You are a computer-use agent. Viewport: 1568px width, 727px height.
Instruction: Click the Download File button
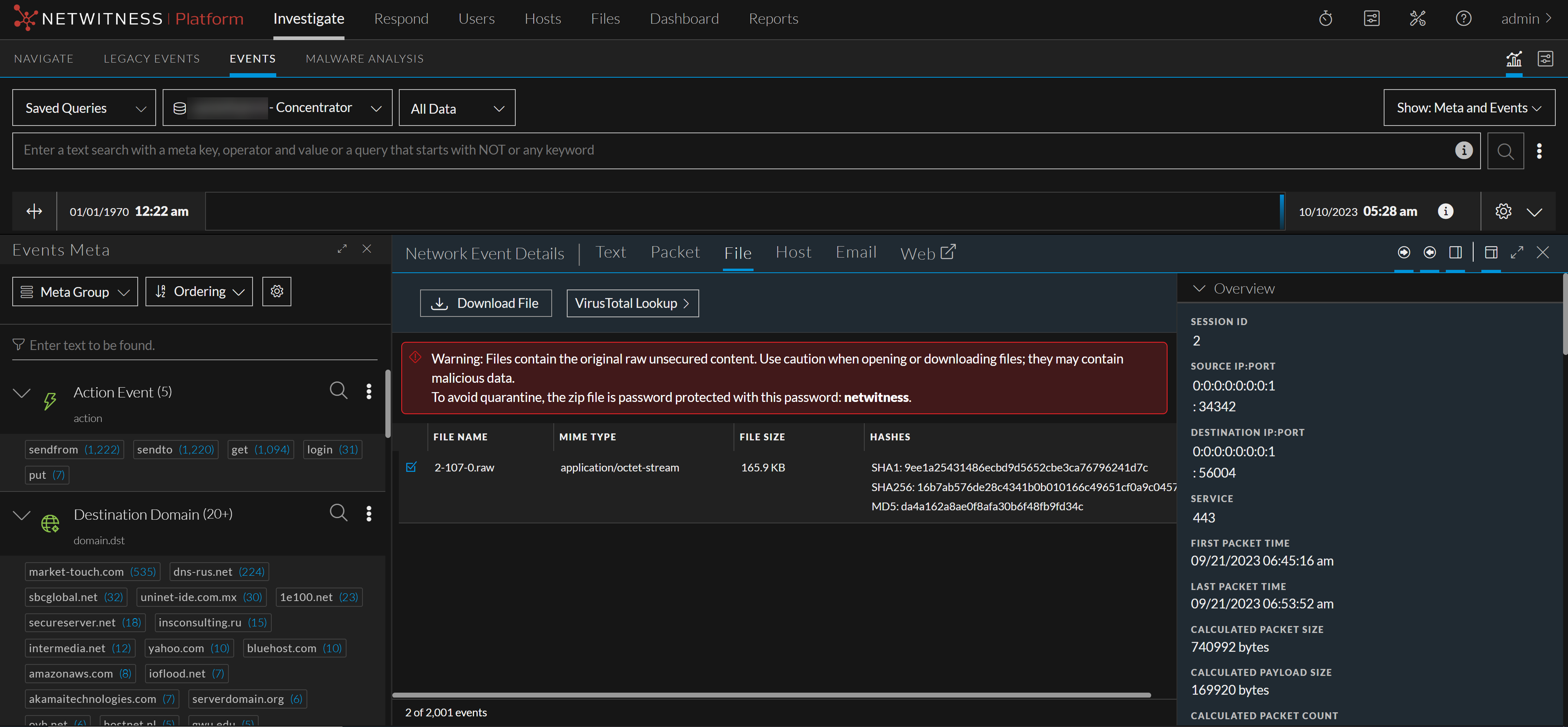(x=486, y=303)
